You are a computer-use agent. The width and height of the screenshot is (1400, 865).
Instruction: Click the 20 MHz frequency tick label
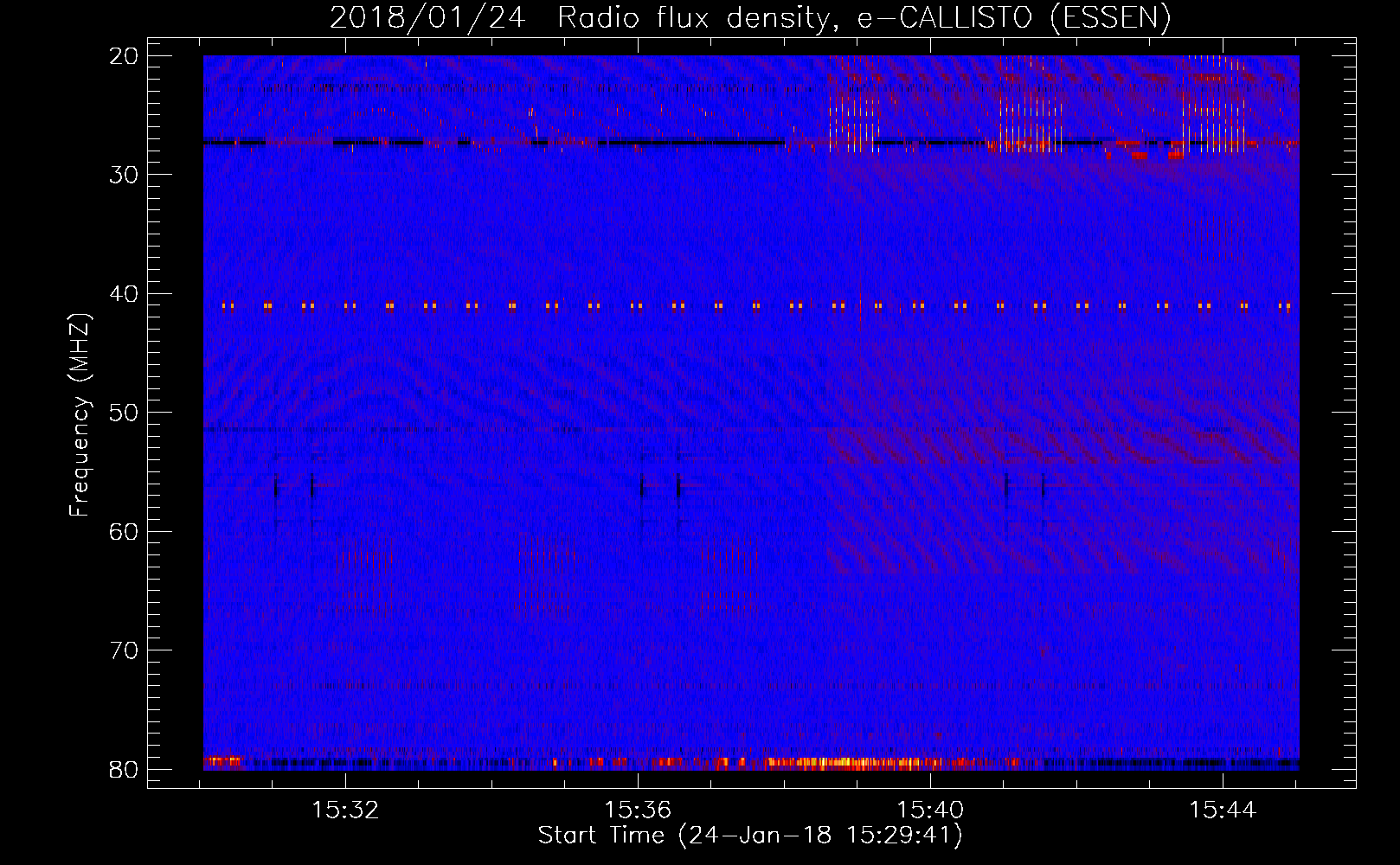(125, 56)
